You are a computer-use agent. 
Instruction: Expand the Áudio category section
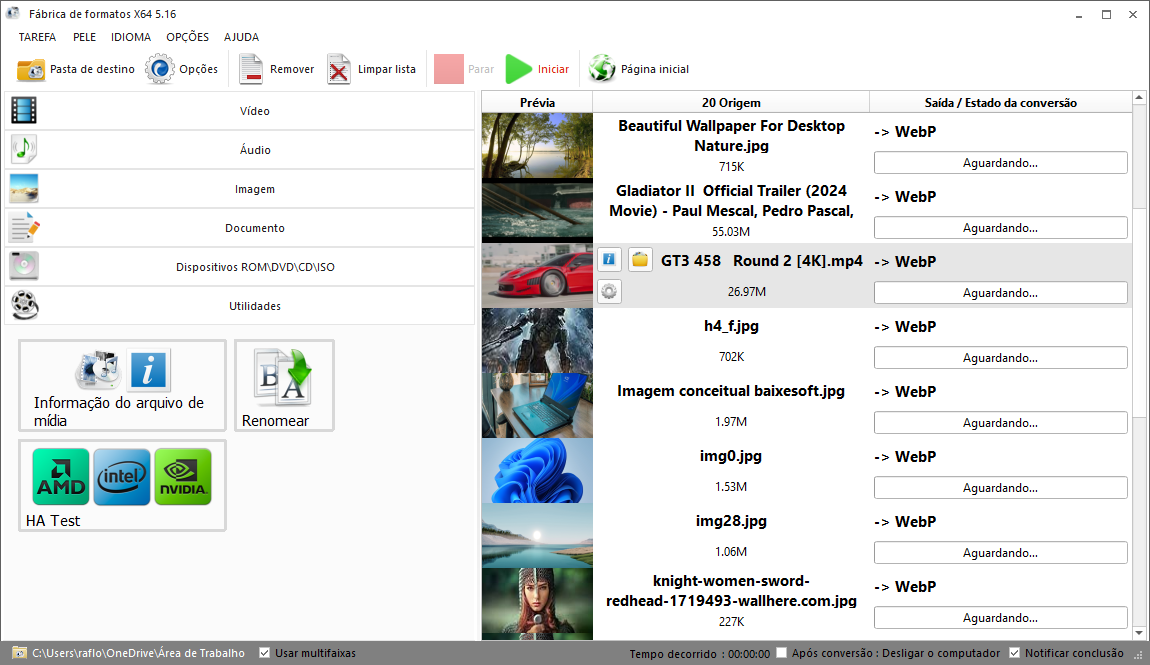239,150
